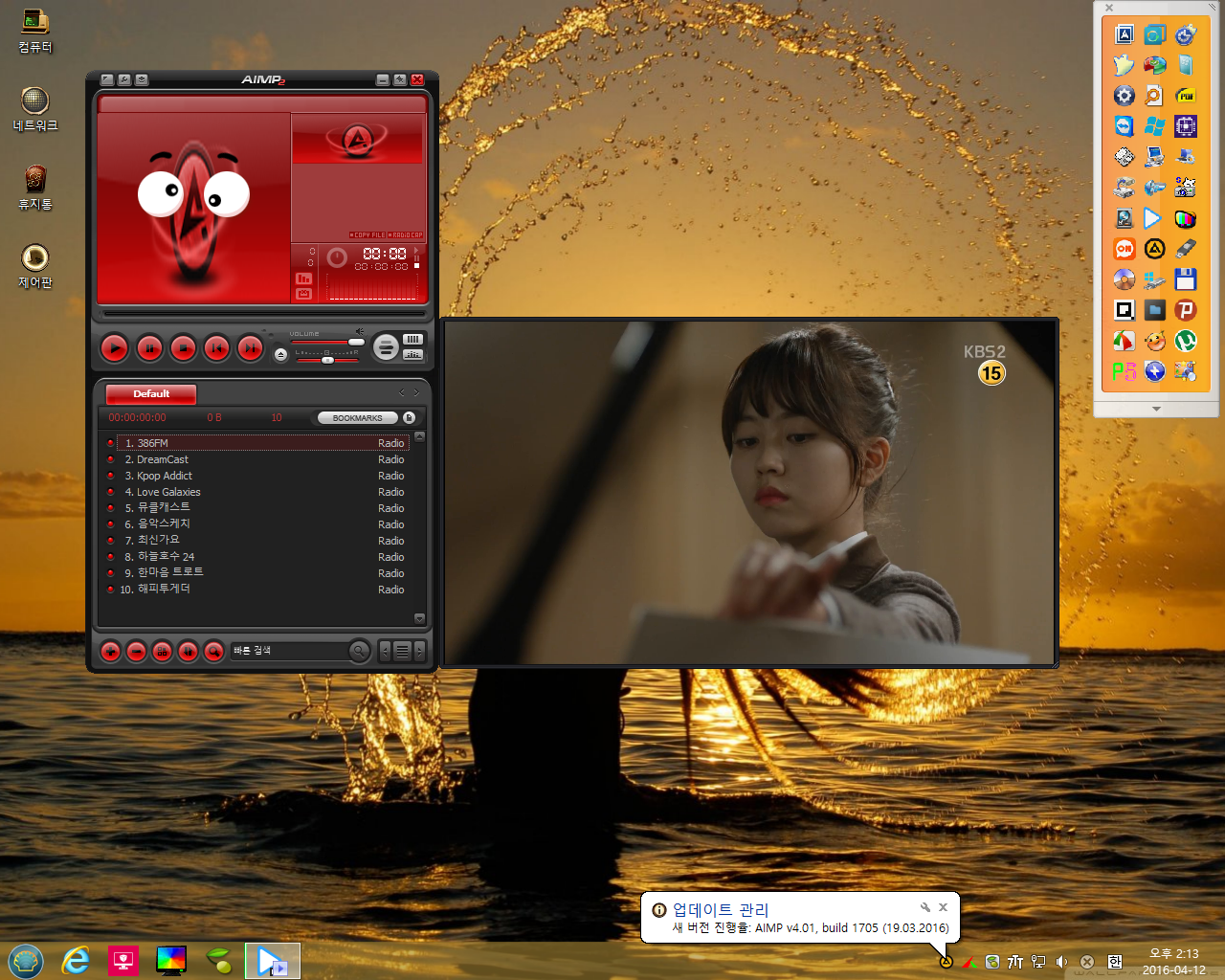Select the Default playlist tab

coord(151,393)
